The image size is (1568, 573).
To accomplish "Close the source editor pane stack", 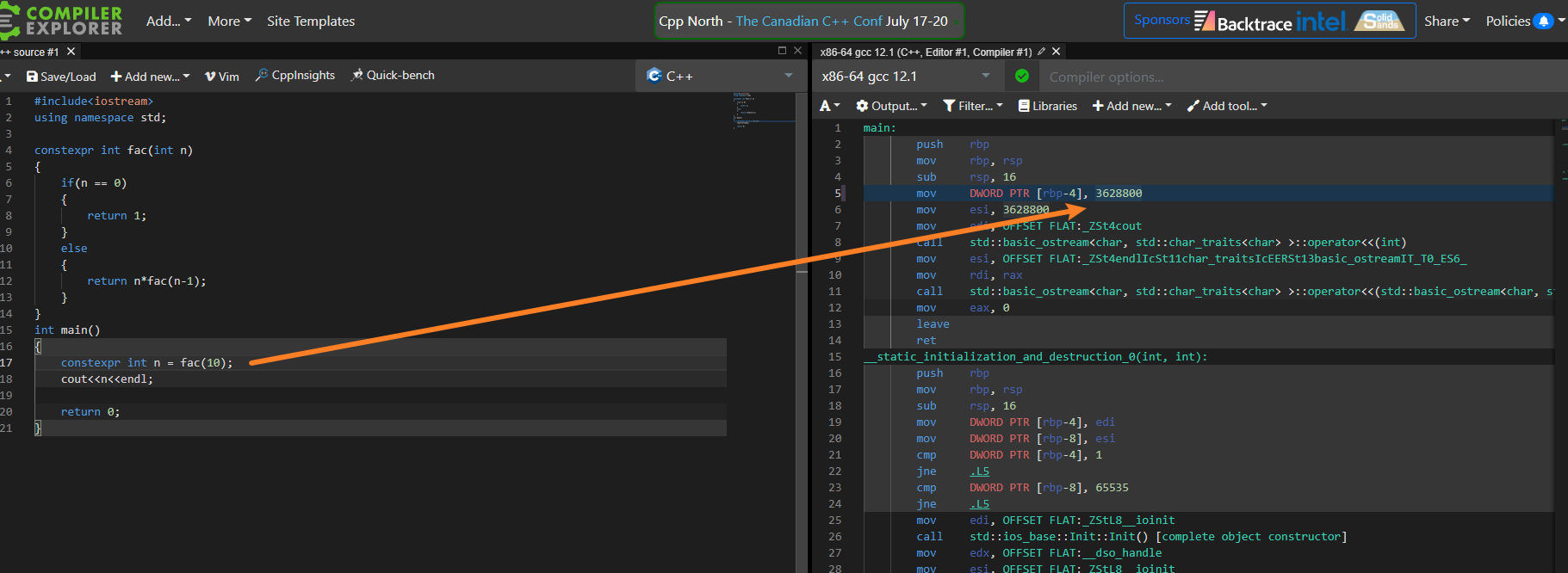I will (x=798, y=51).
